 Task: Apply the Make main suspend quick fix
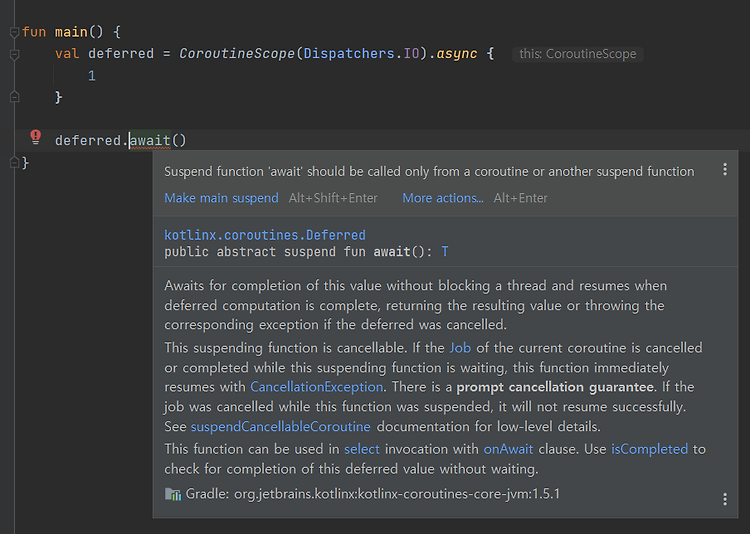coord(221,198)
